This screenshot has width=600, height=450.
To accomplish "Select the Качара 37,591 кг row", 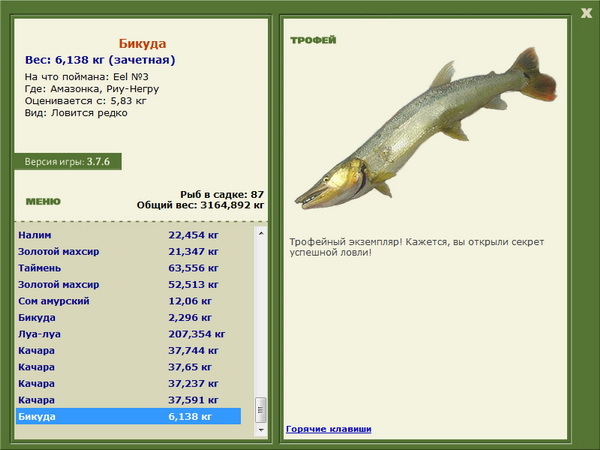I will (x=129, y=399).
